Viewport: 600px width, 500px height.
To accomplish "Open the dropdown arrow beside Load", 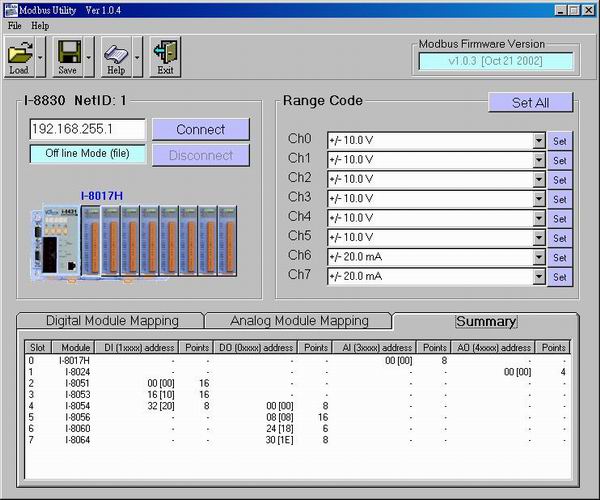I will 41,57.
